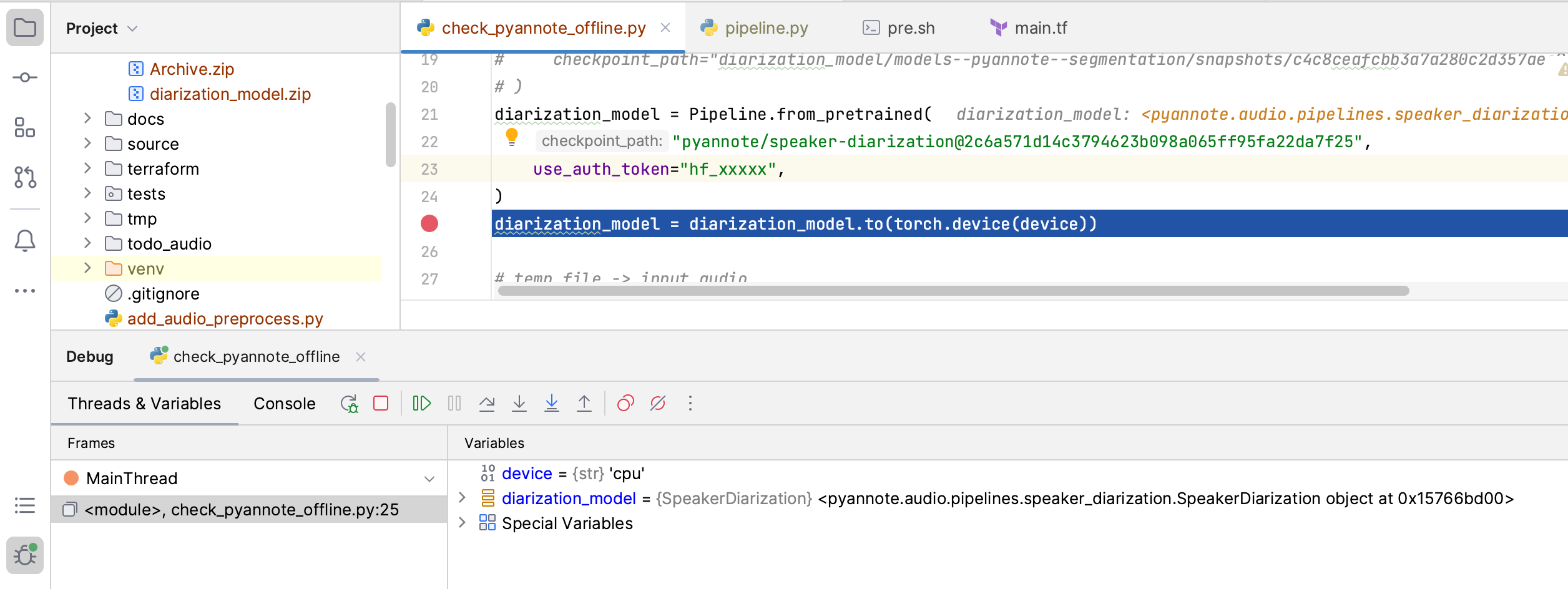Open the Notifications bell panel
1568x589 pixels.
click(25, 240)
